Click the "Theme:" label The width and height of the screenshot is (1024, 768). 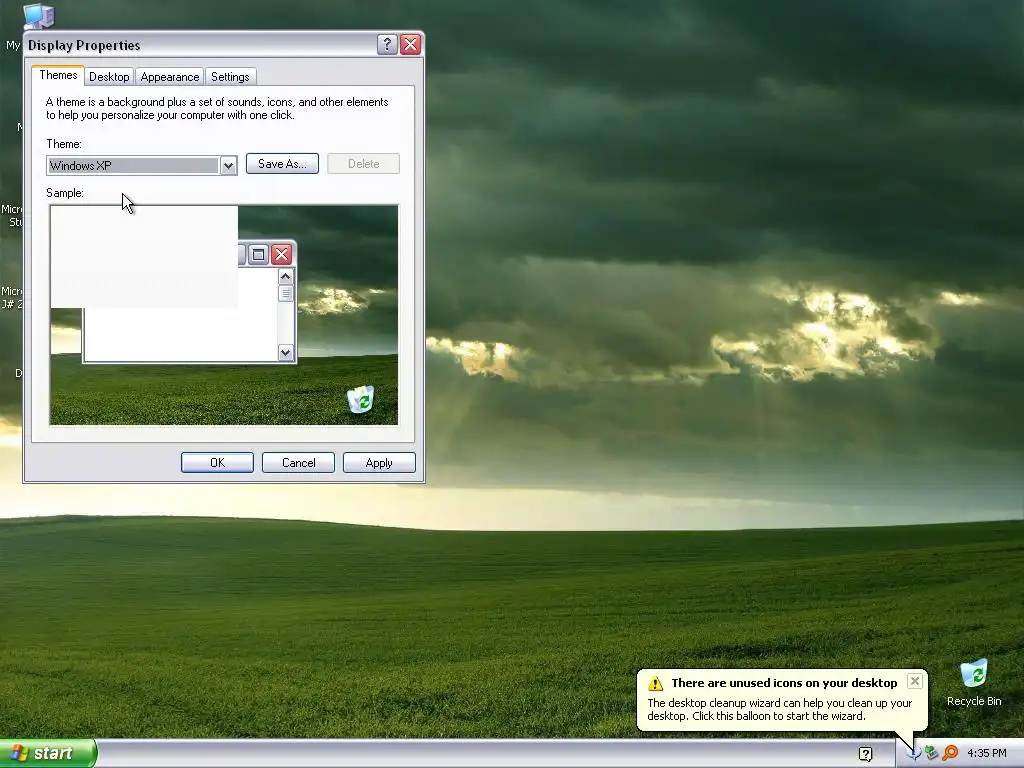[x=64, y=144]
